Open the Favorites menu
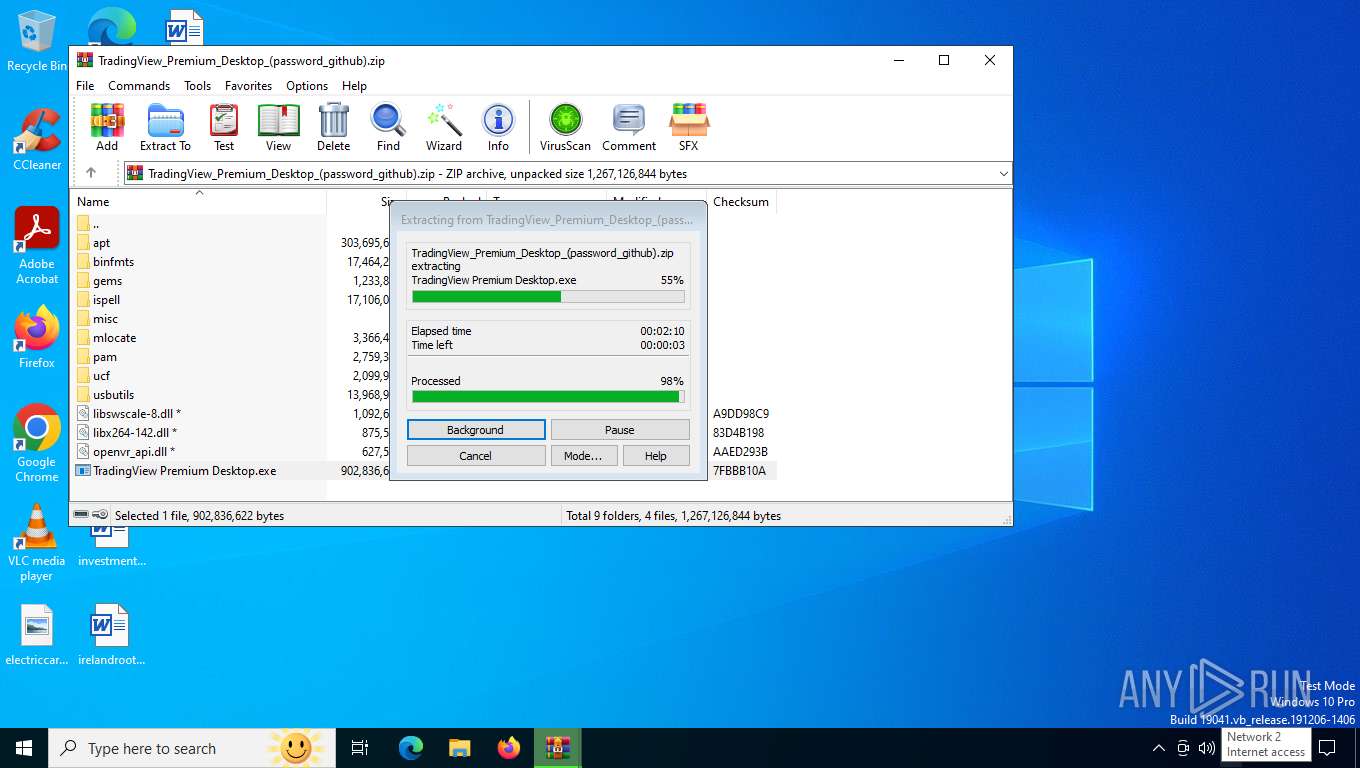This screenshot has width=1360, height=768. pyautogui.click(x=248, y=86)
